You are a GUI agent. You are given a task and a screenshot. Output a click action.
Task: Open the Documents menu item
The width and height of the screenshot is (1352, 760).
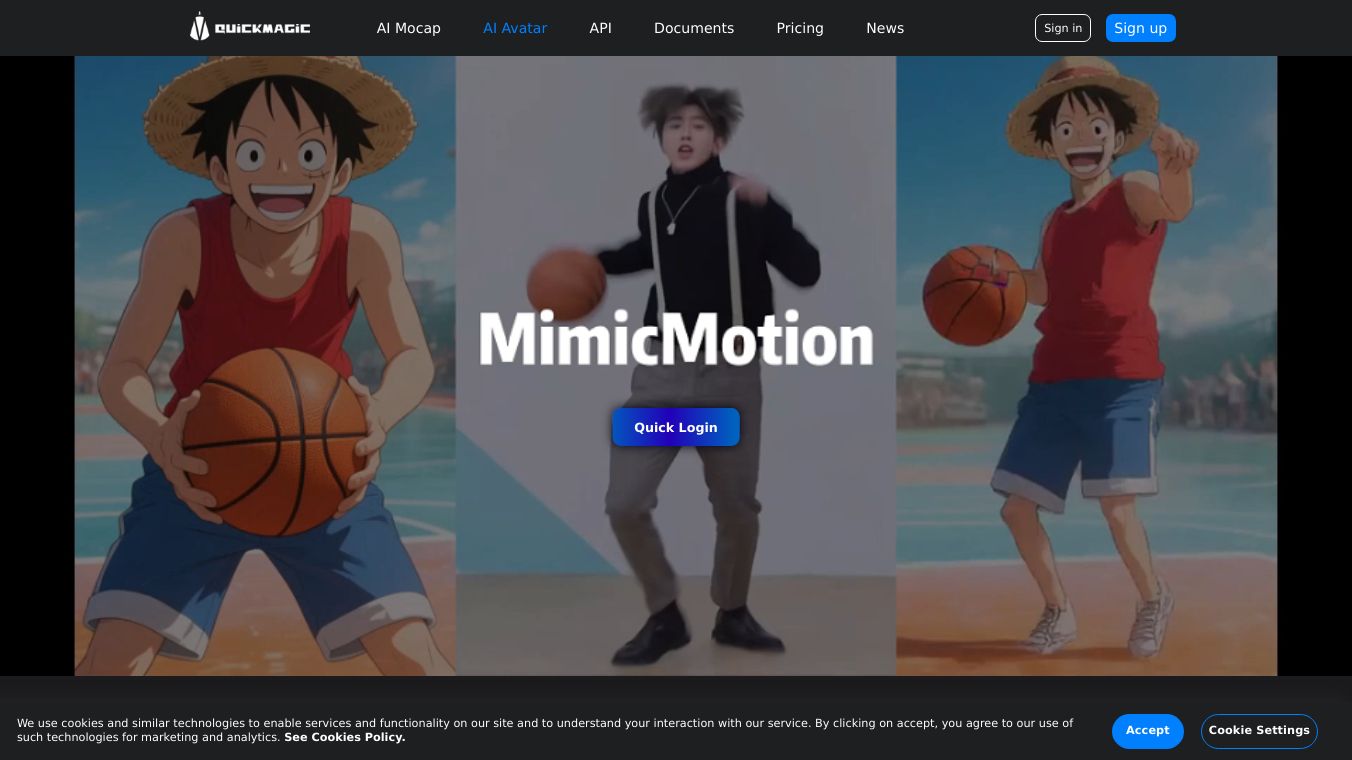(x=694, y=28)
